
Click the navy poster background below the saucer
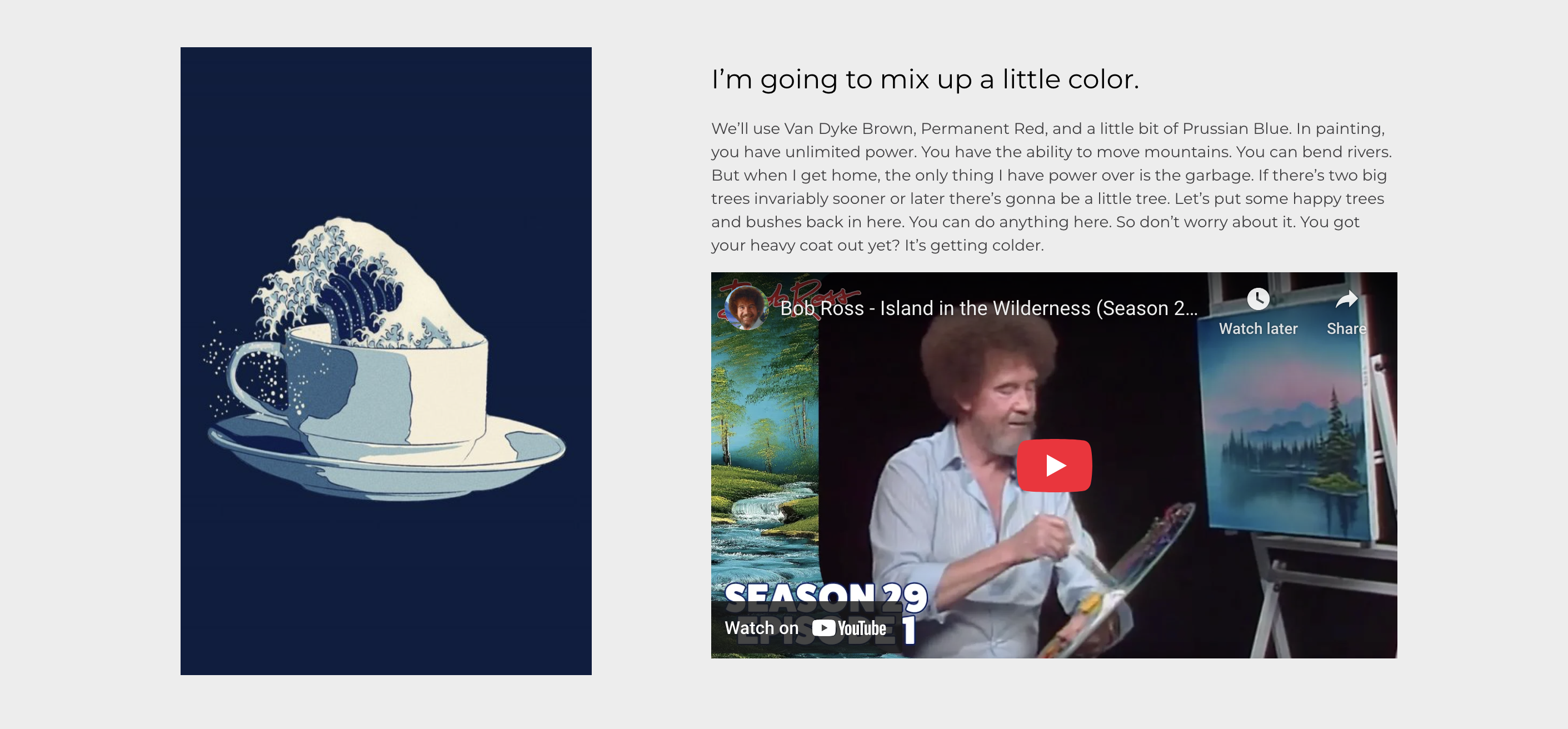(386, 584)
